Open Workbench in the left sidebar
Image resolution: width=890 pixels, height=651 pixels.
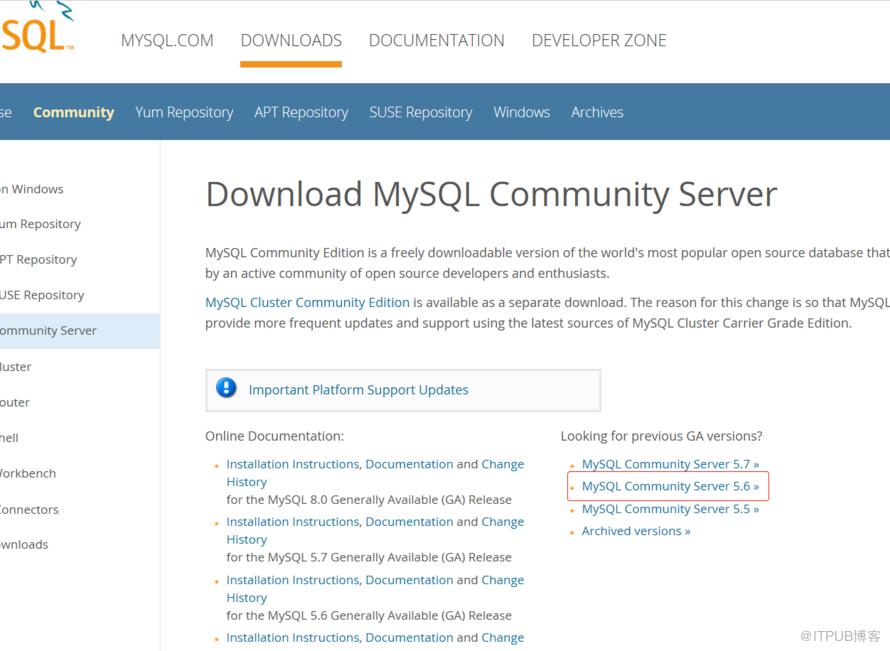click(28, 473)
